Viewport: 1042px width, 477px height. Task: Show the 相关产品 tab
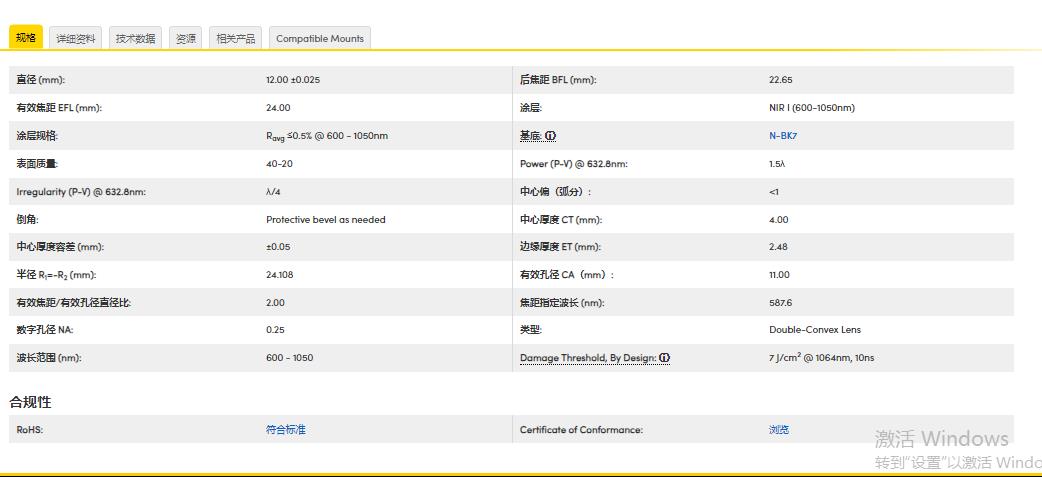click(236, 39)
